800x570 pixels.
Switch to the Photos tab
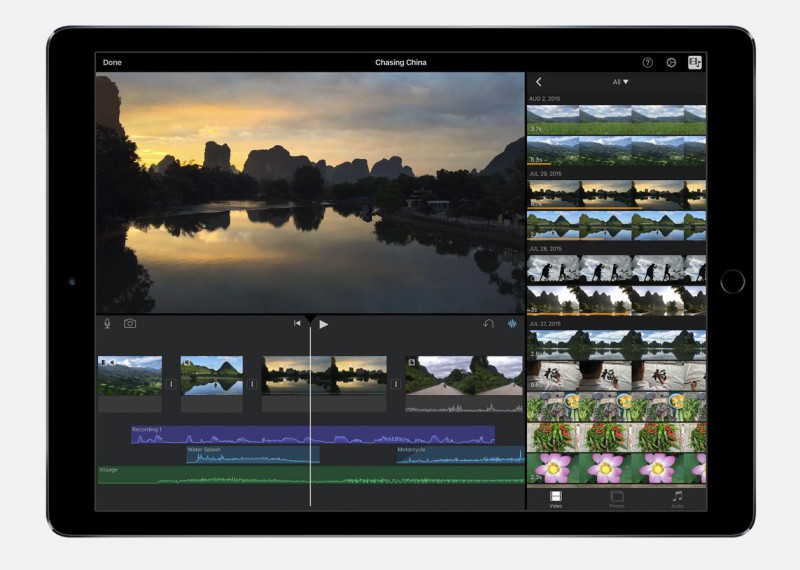click(616, 498)
